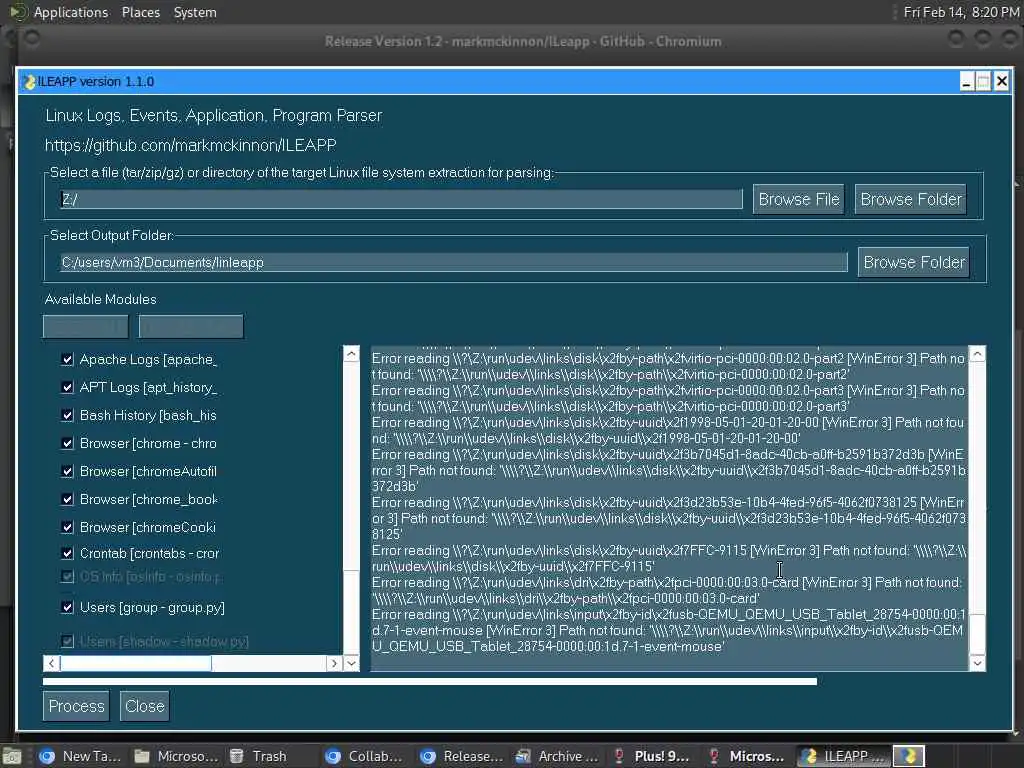This screenshot has width=1024, height=768.
Task: Start parsing with the Process button
Action: pyautogui.click(x=76, y=706)
